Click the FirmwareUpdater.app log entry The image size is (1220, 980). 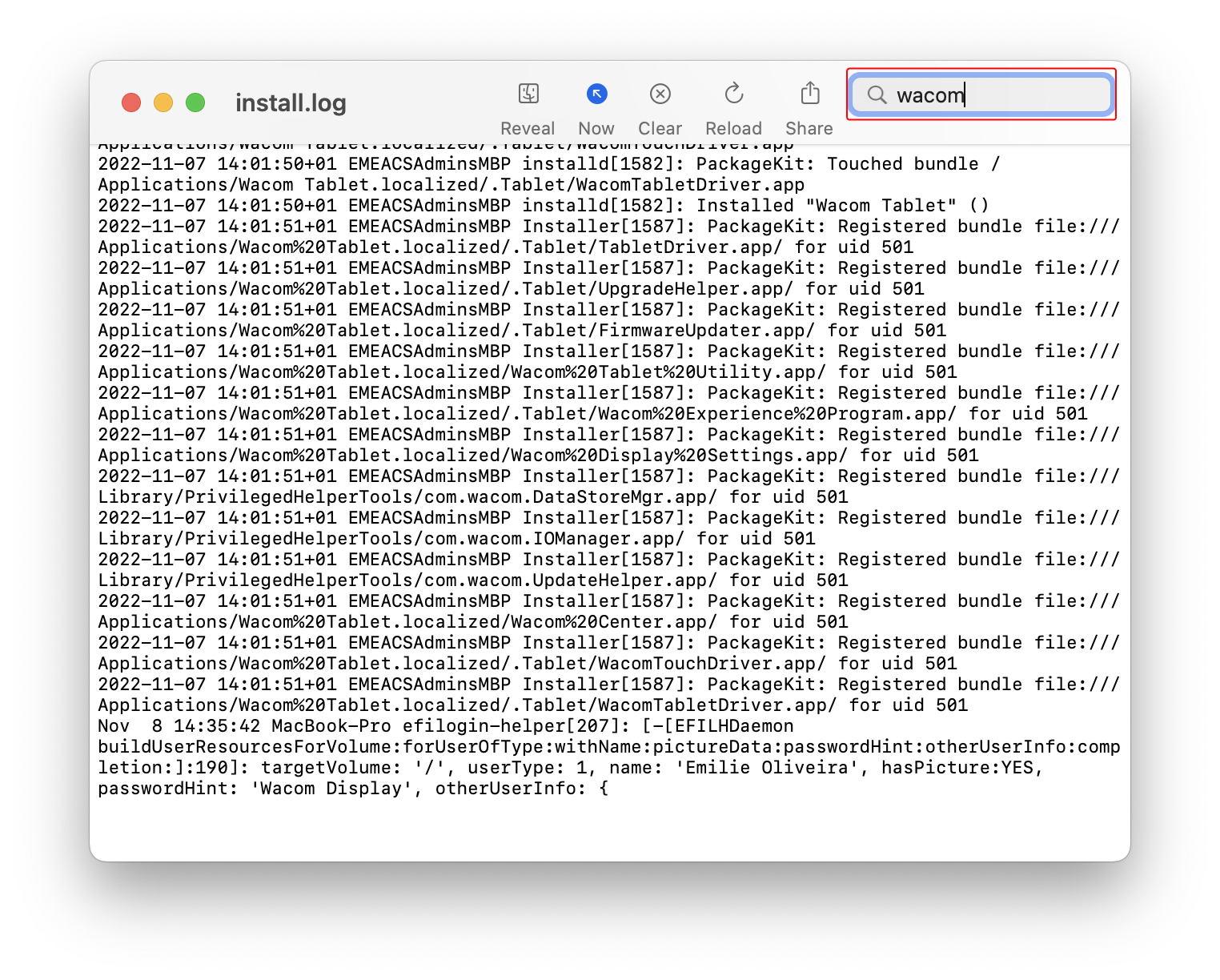tap(521, 331)
